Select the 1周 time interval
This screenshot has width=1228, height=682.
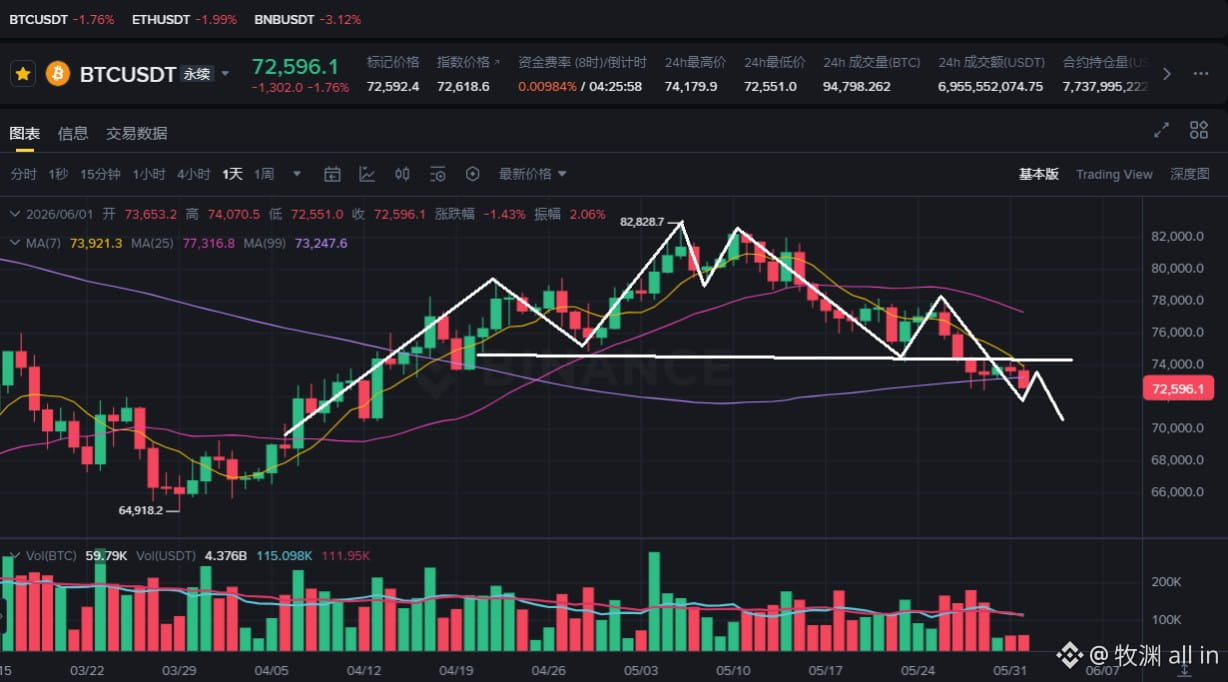tap(264, 174)
